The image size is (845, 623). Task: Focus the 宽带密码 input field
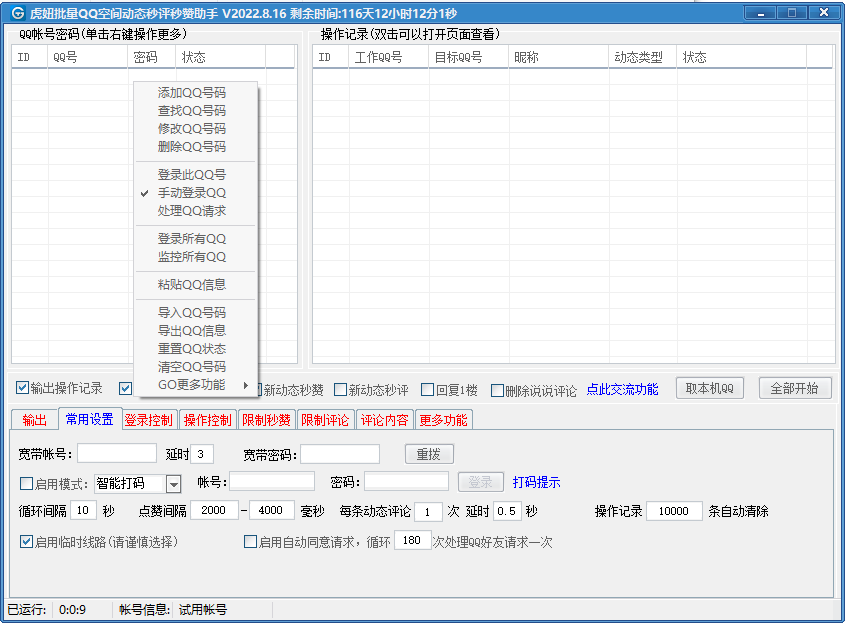340,454
